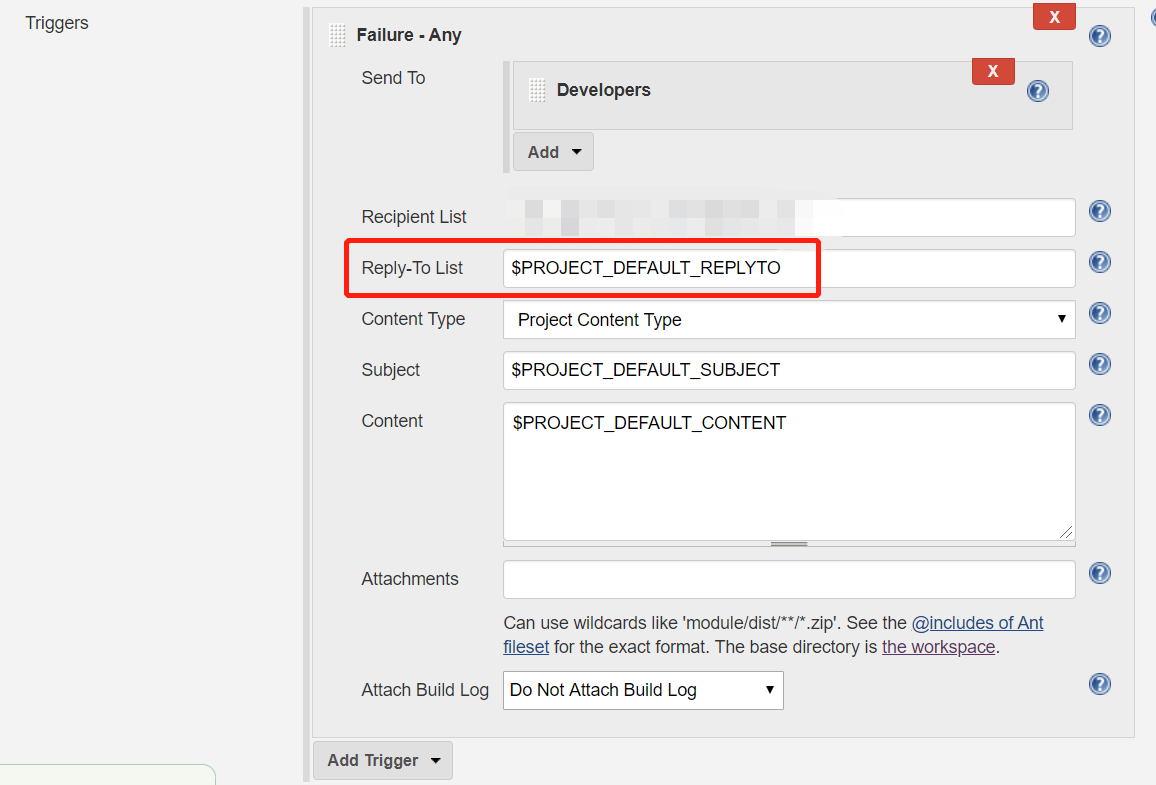Remove the Developers recipient entry

(x=993, y=71)
